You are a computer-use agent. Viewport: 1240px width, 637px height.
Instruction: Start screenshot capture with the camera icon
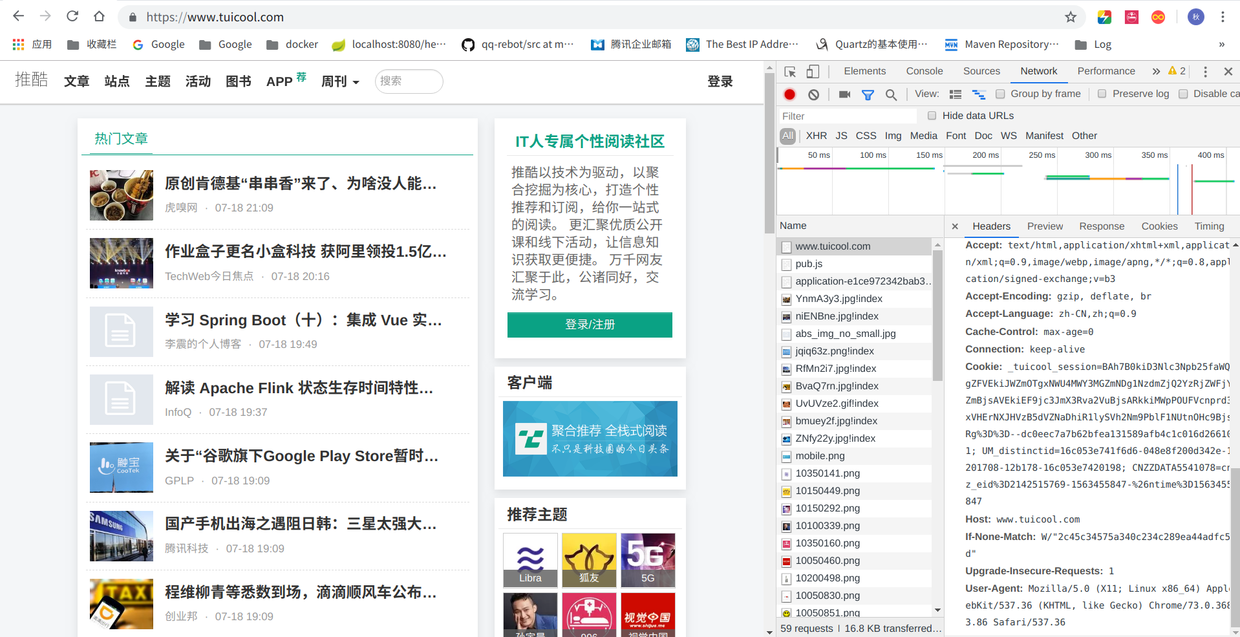(845, 93)
